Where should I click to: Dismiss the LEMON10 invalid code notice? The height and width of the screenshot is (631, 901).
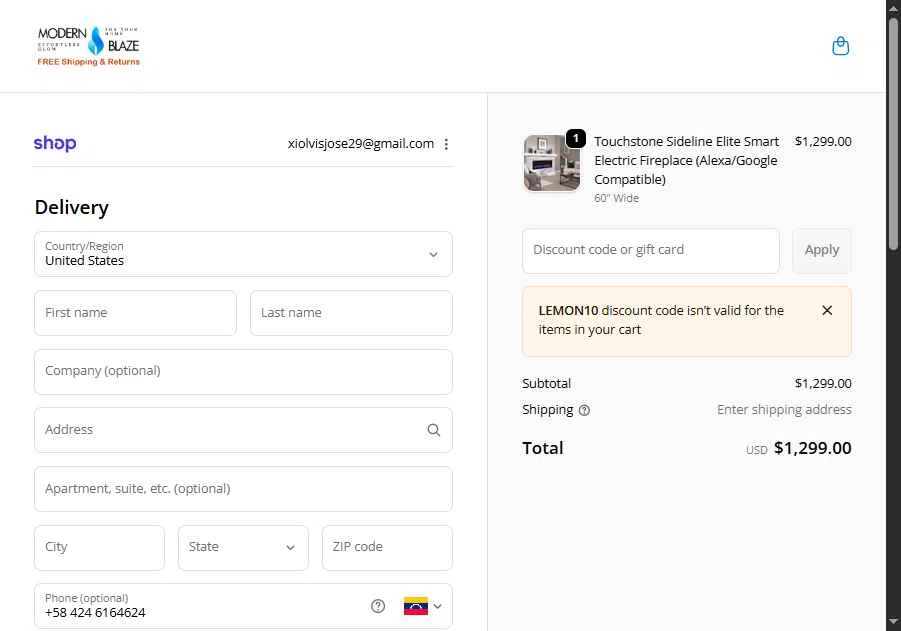point(827,310)
